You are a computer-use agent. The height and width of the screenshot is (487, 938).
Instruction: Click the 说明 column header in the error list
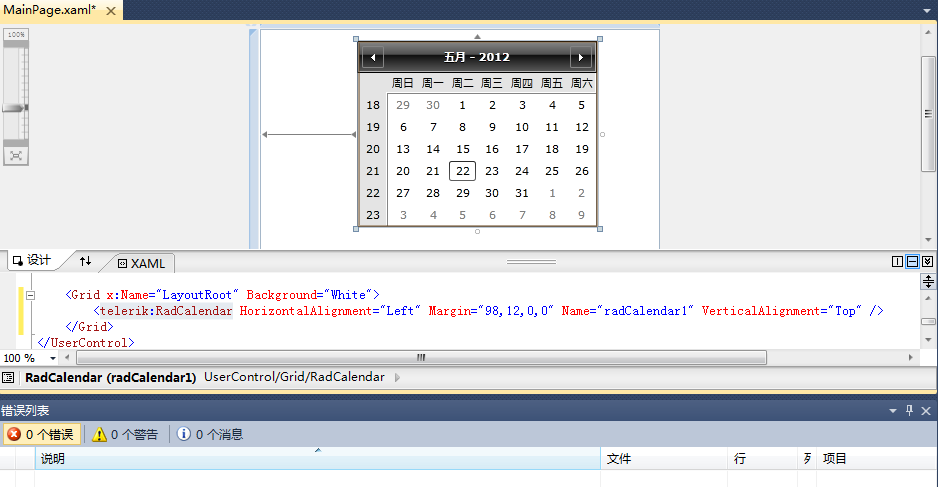pos(318,459)
